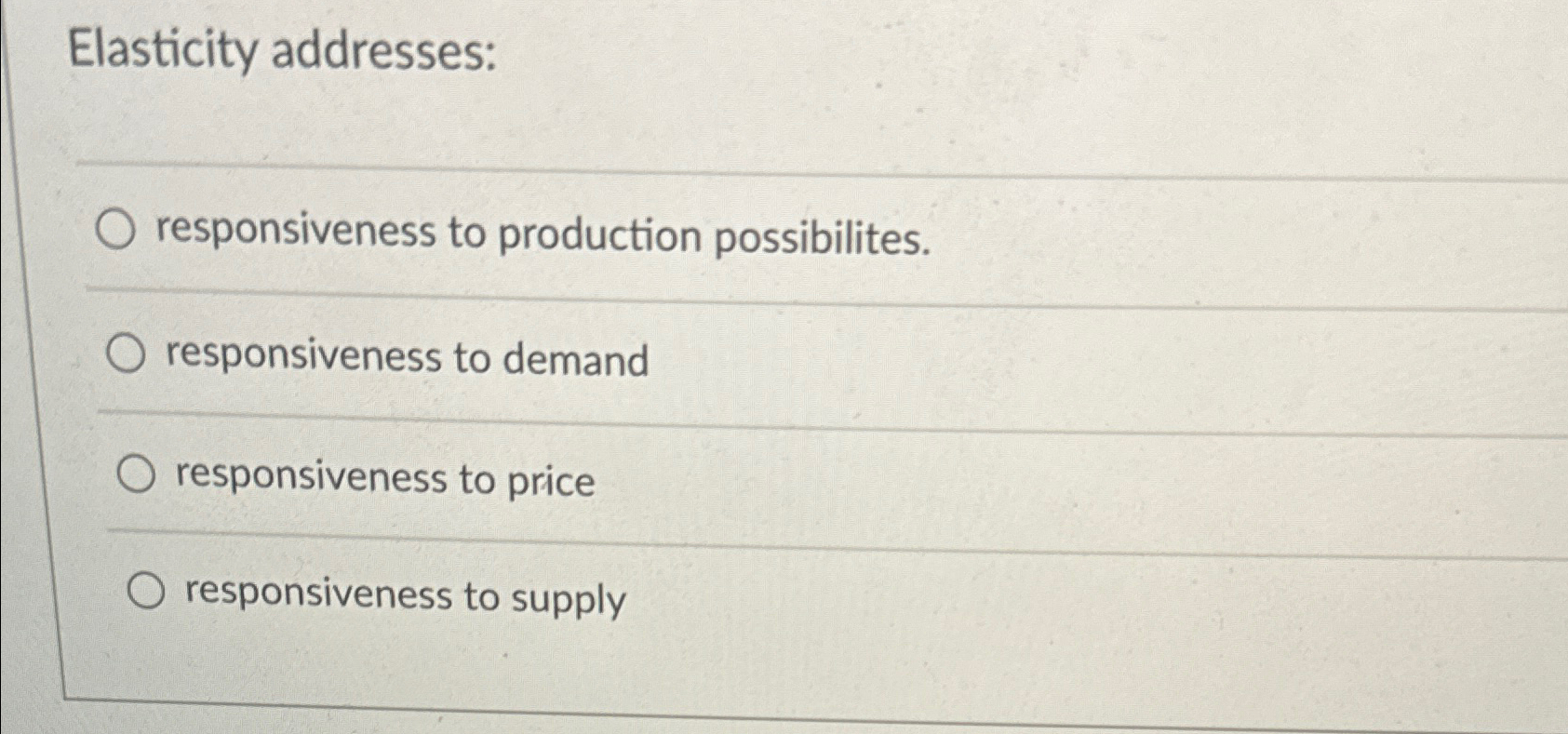
Task: Click the circular option marker next to 'responsiveness to price'
Action: point(136,473)
